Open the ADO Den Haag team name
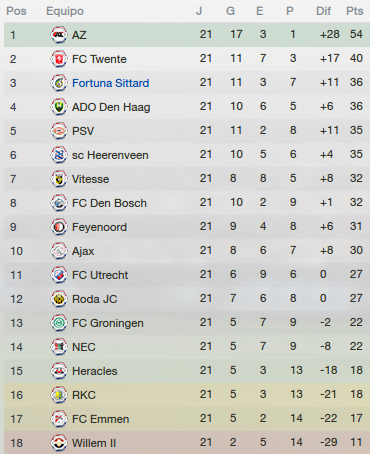Image resolution: width=370 pixels, height=454 pixels. click(x=111, y=107)
